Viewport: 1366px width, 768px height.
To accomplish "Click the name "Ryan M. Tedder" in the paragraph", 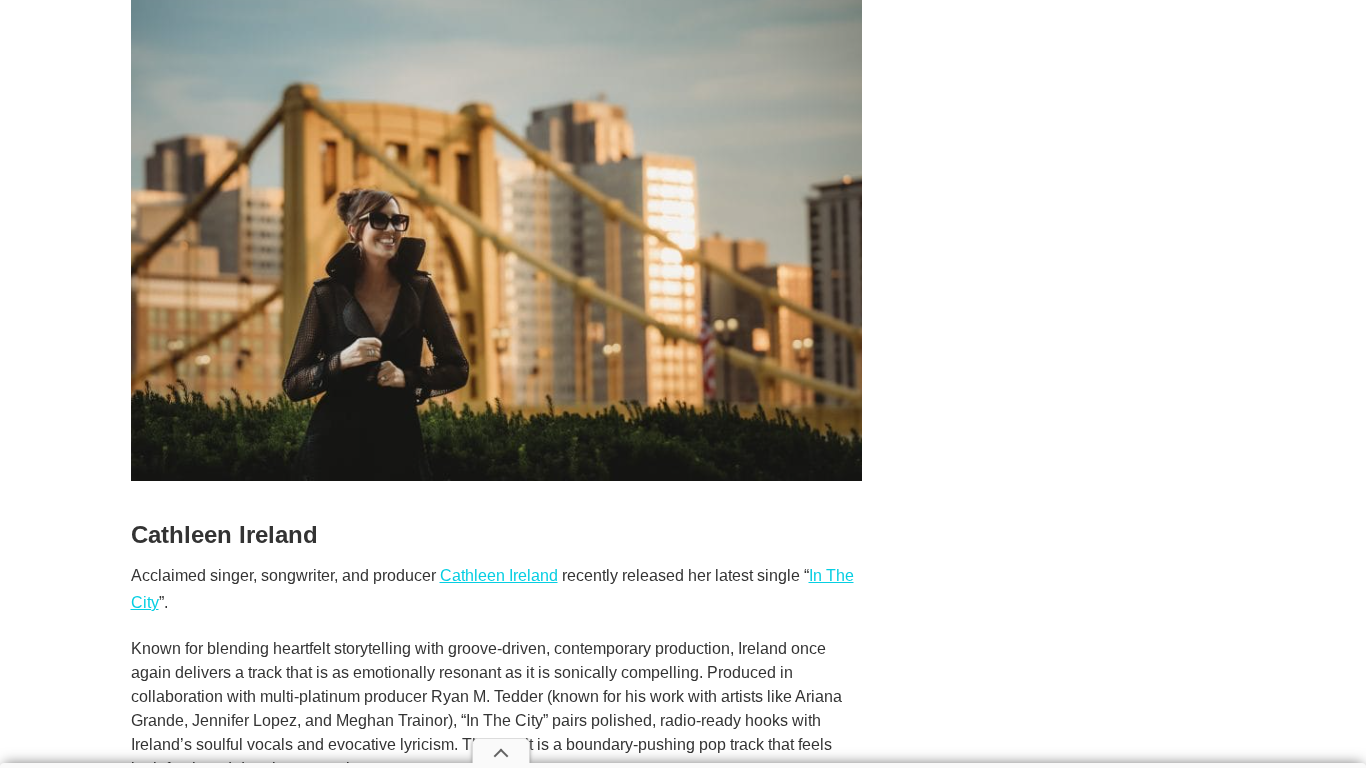I will click(x=484, y=697).
